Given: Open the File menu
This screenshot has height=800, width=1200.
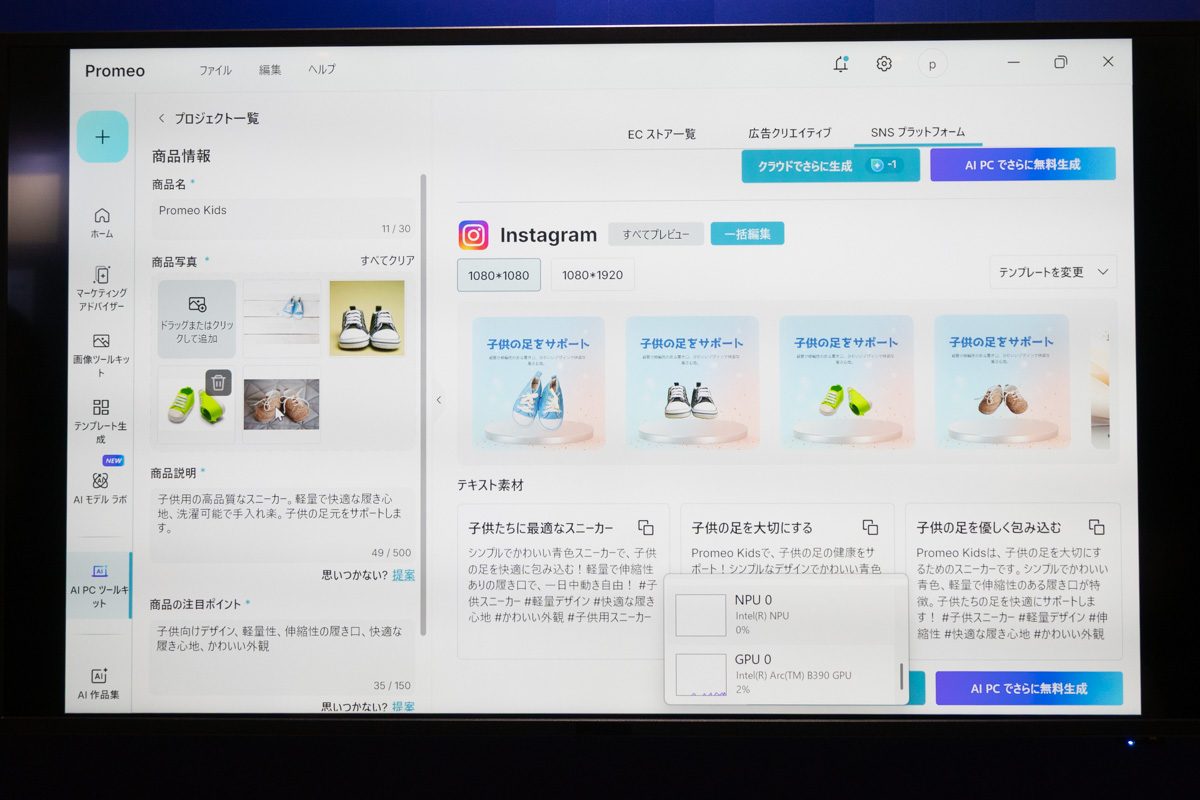Looking at the screenshot, I should coord(215,70).
